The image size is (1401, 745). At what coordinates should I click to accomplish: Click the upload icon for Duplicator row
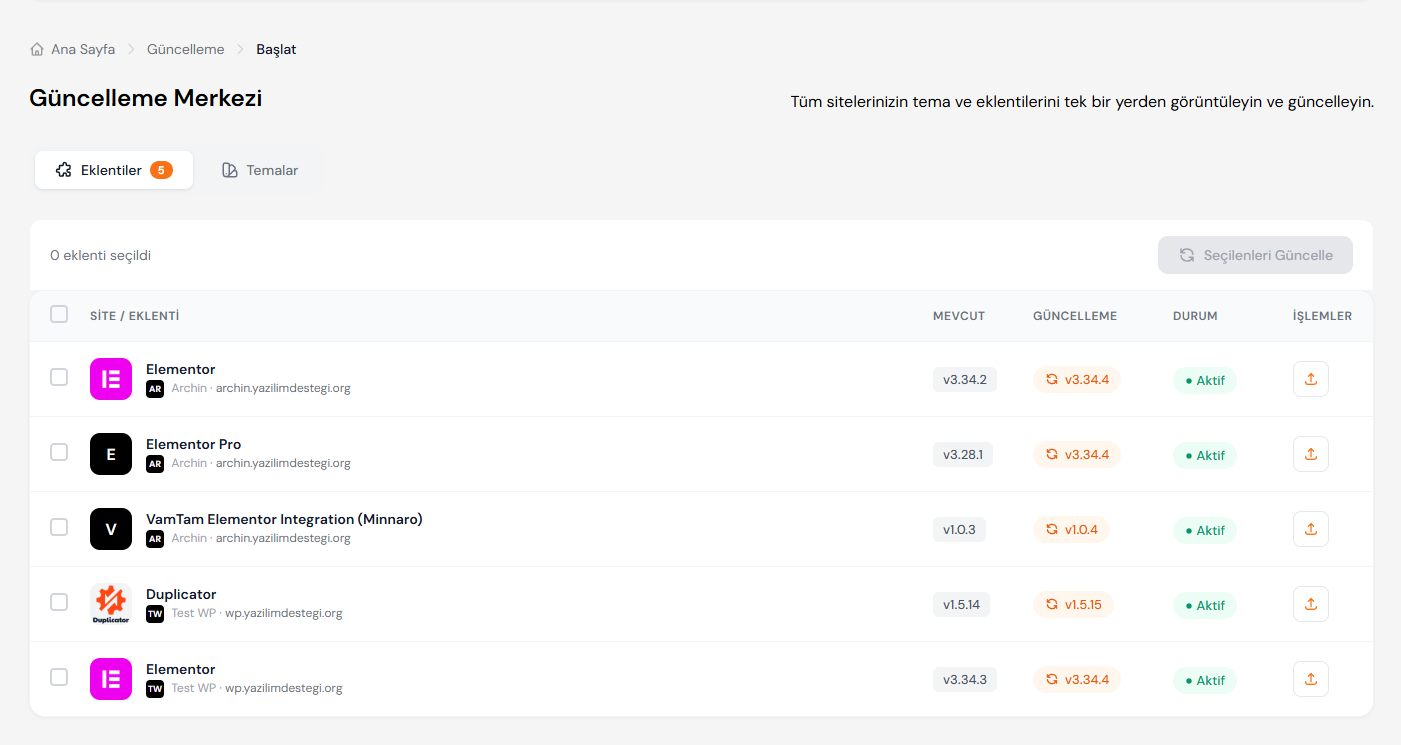coord(1310,604)
